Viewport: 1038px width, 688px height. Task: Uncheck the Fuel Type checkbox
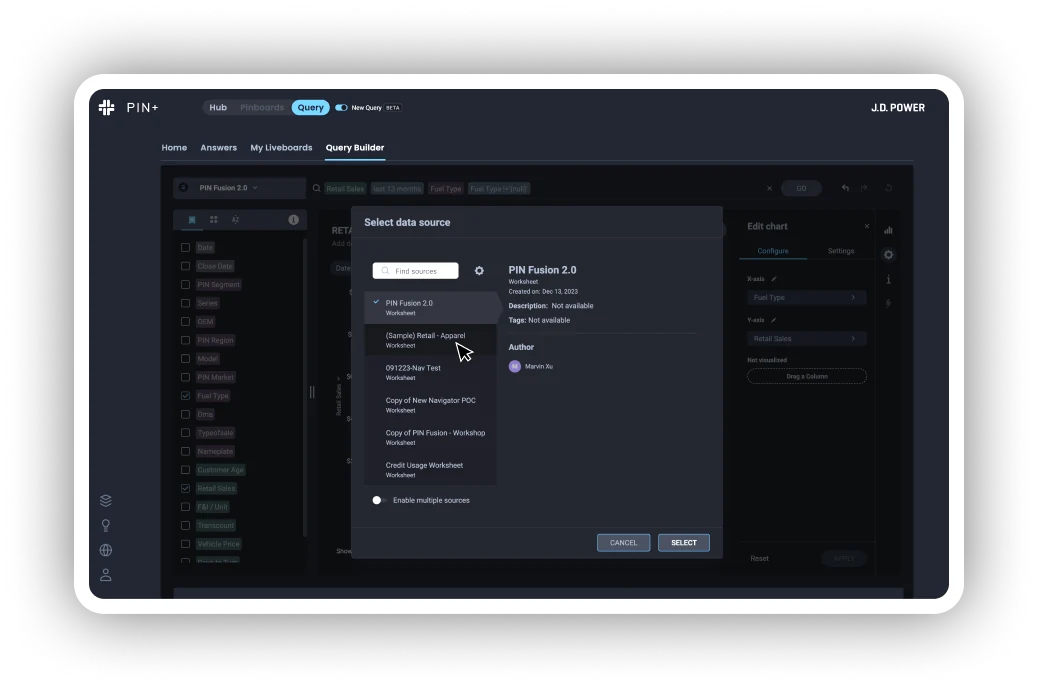pyautogui.click(x=185, y=395)
